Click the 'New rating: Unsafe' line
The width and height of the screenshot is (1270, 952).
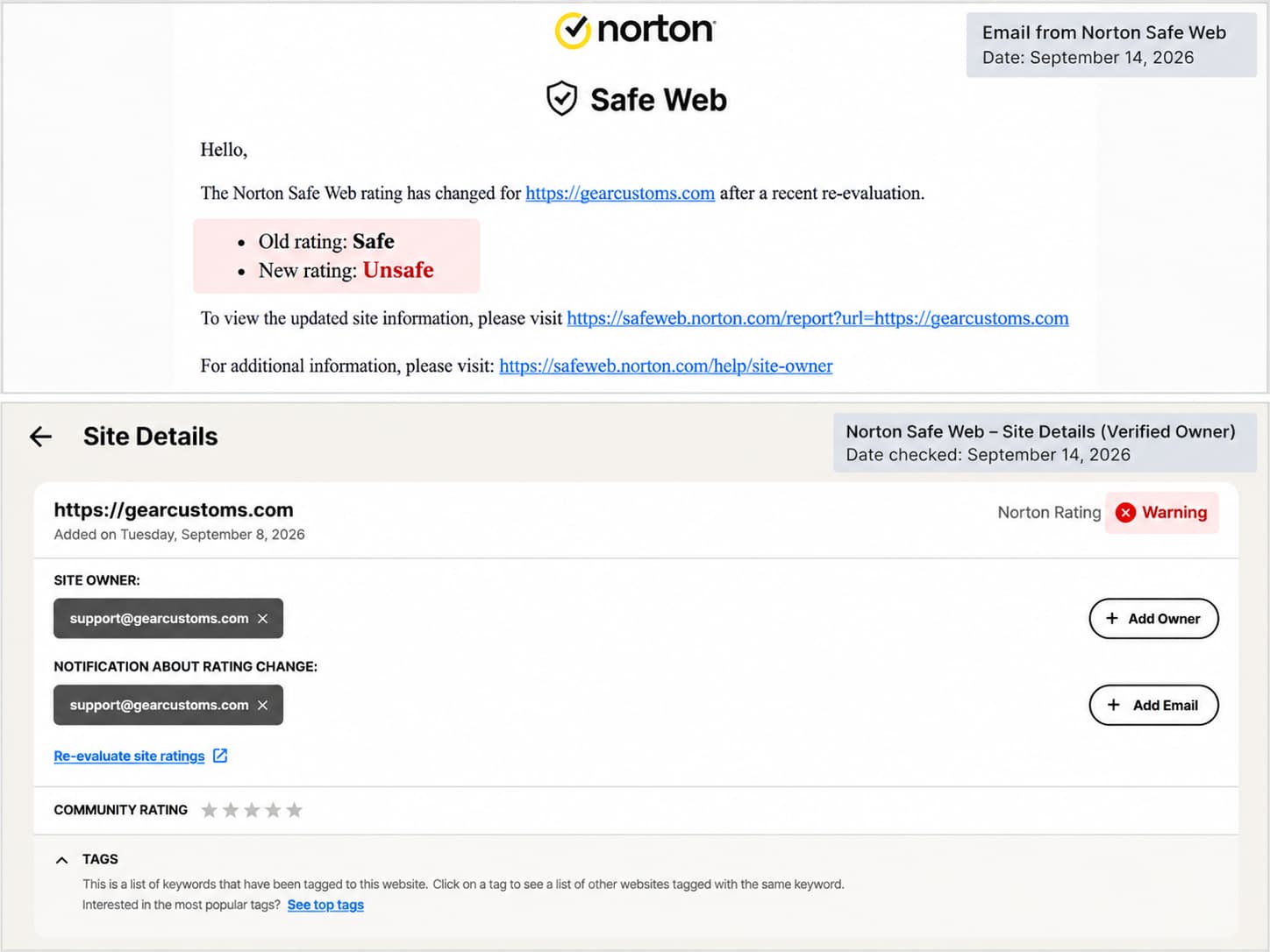346,270
